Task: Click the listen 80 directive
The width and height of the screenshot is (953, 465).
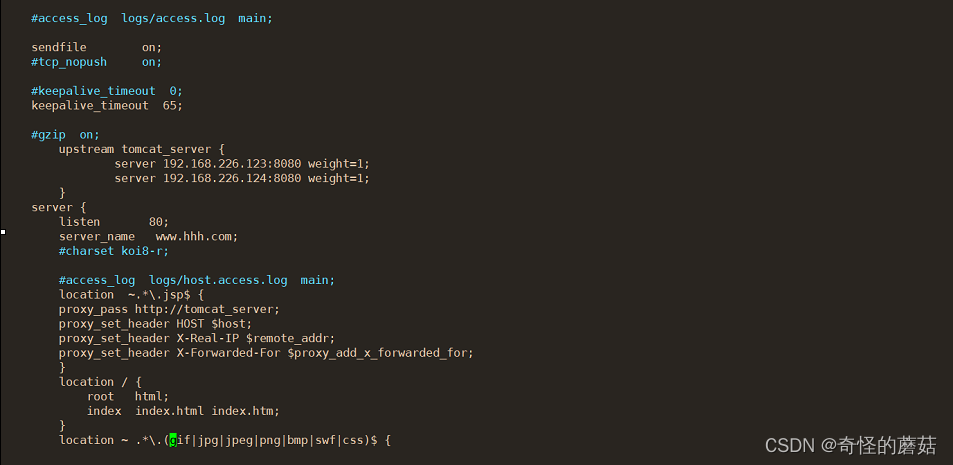Action: click(x=114, y=221)
